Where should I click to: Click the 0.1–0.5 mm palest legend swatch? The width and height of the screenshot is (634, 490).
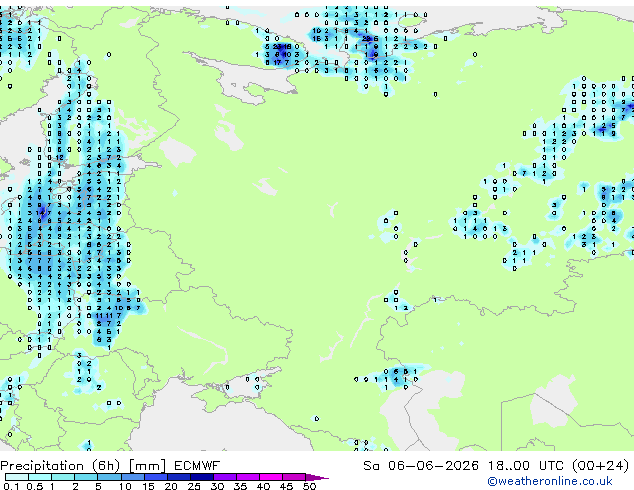[x=17, y=477]
